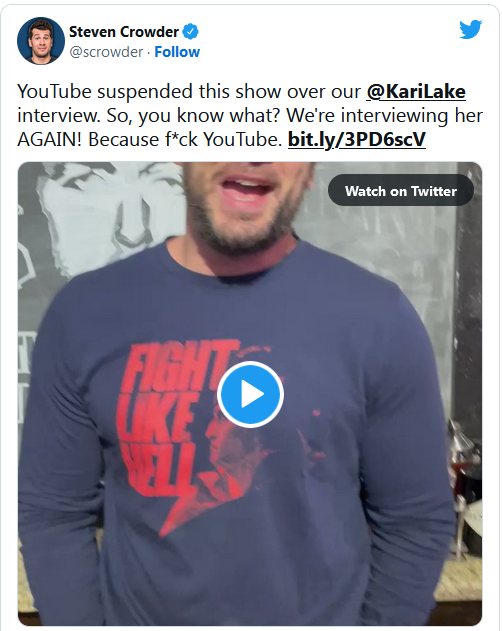Click the Twitter bird logo

point(471,29)
